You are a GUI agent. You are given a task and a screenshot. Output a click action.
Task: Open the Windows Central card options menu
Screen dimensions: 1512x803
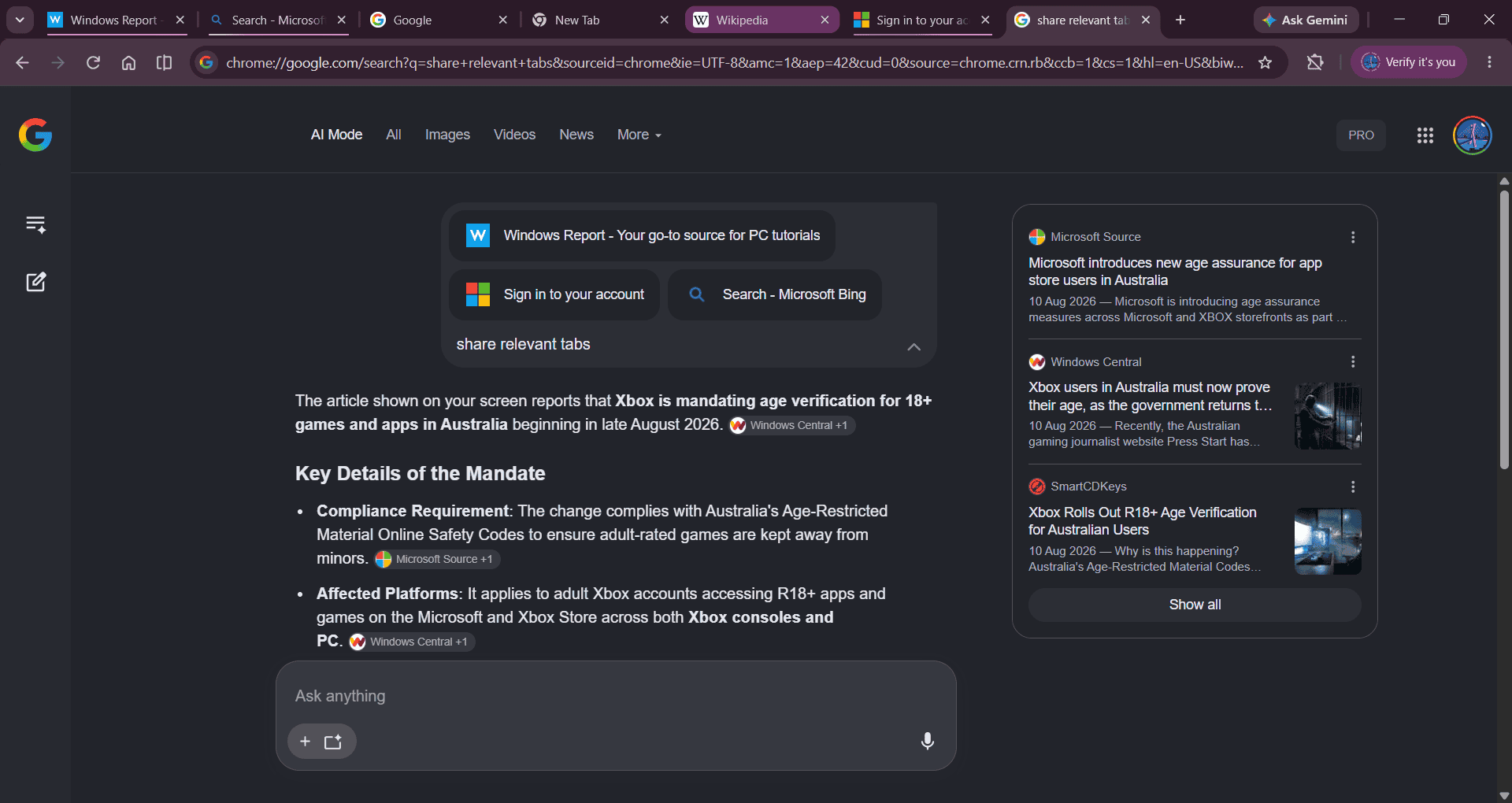(1353, 362)
